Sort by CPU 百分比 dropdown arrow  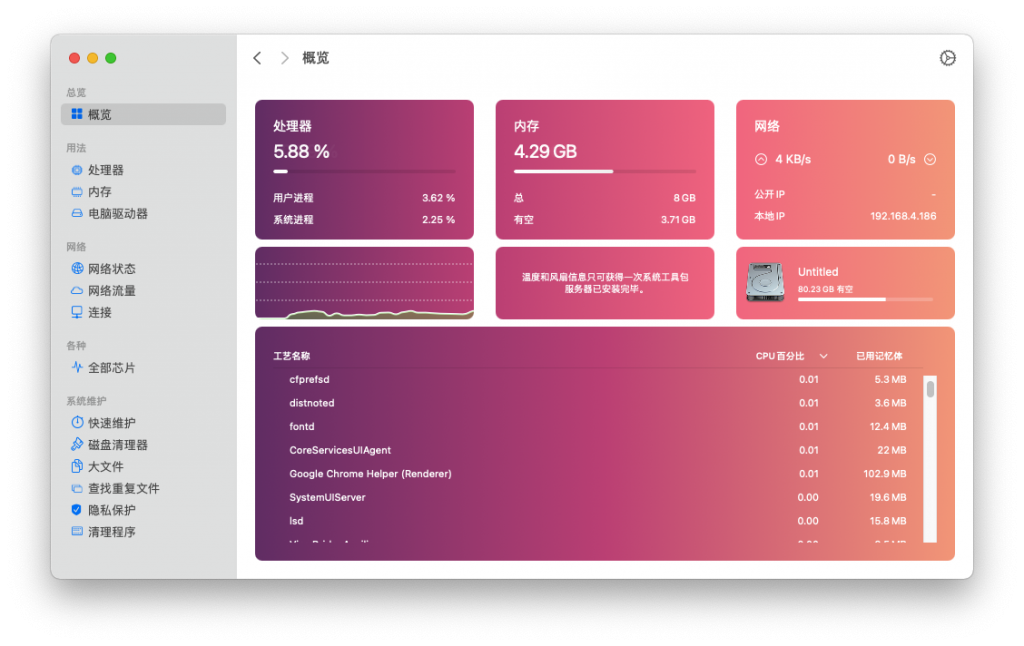click(x=824, y=356)
